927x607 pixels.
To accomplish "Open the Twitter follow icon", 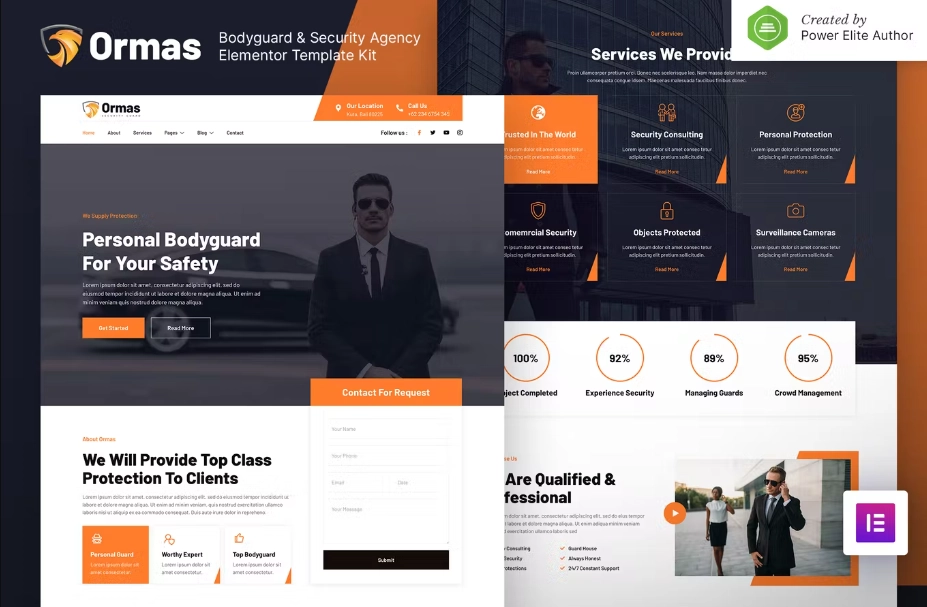I will (433, 133).
